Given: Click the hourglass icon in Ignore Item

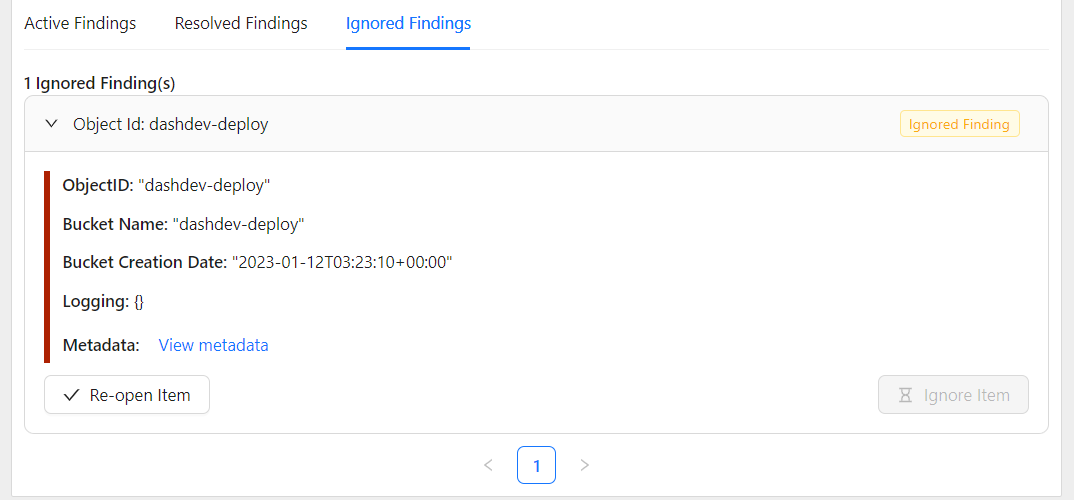Looking at the screenshot, I should 905,395.
